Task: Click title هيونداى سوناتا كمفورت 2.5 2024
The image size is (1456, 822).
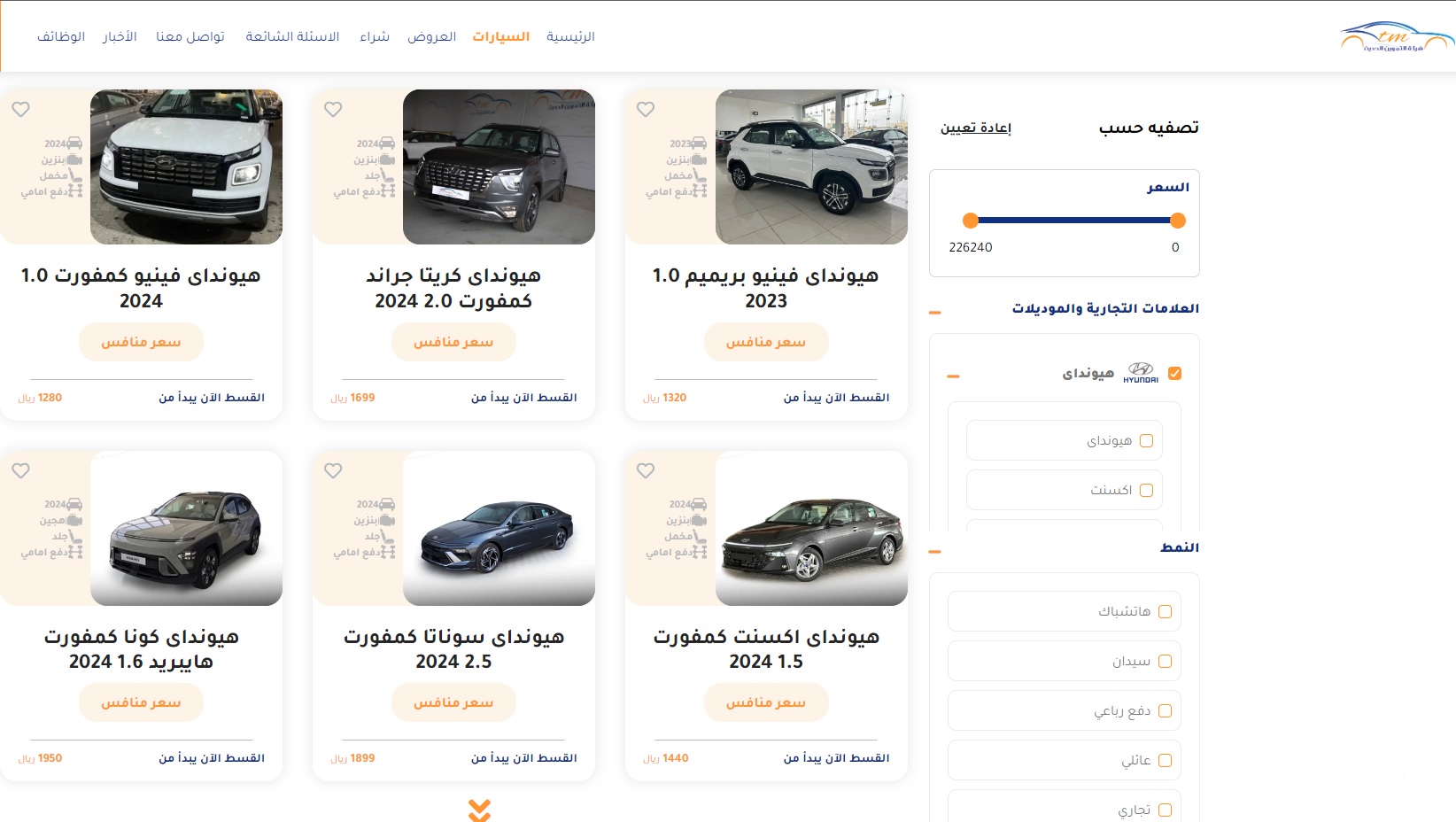Action: point(453,649)
